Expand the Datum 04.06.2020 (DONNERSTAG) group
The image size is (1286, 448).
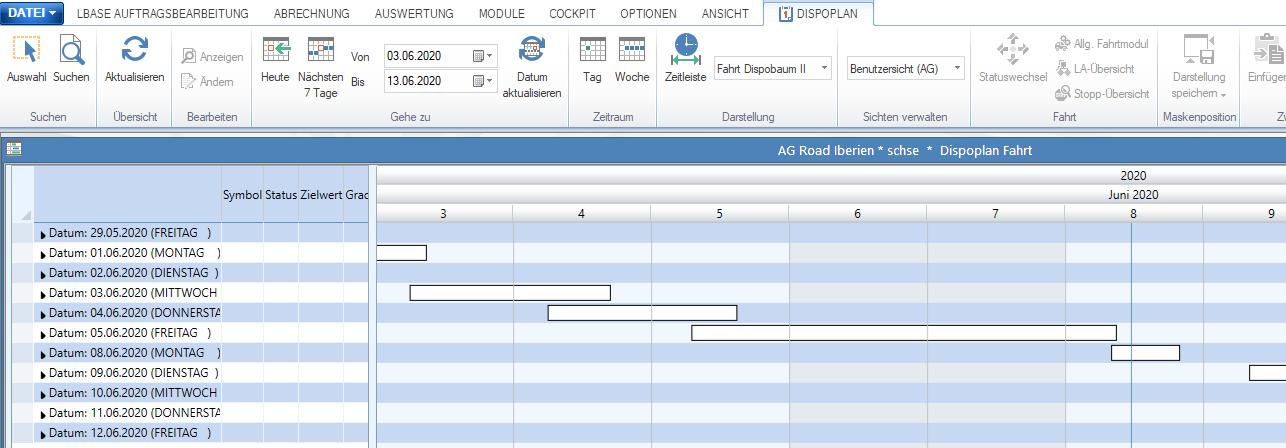point(43,314)
